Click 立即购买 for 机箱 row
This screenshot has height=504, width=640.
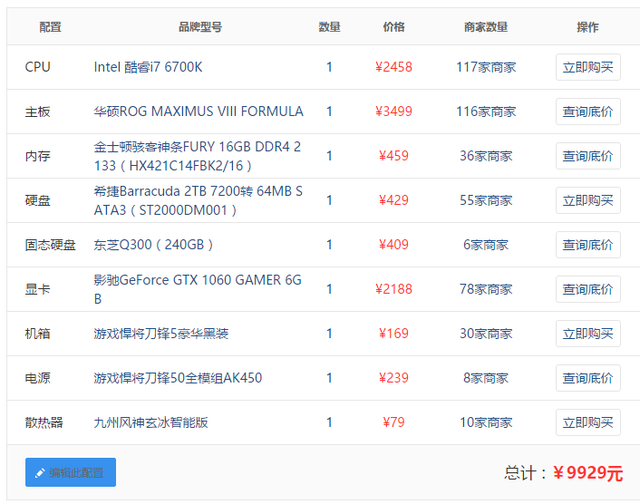point(588,334)
